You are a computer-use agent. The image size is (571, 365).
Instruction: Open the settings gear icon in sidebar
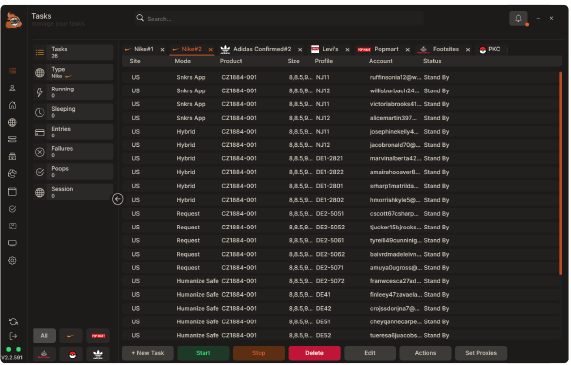(x=12, y=260)
